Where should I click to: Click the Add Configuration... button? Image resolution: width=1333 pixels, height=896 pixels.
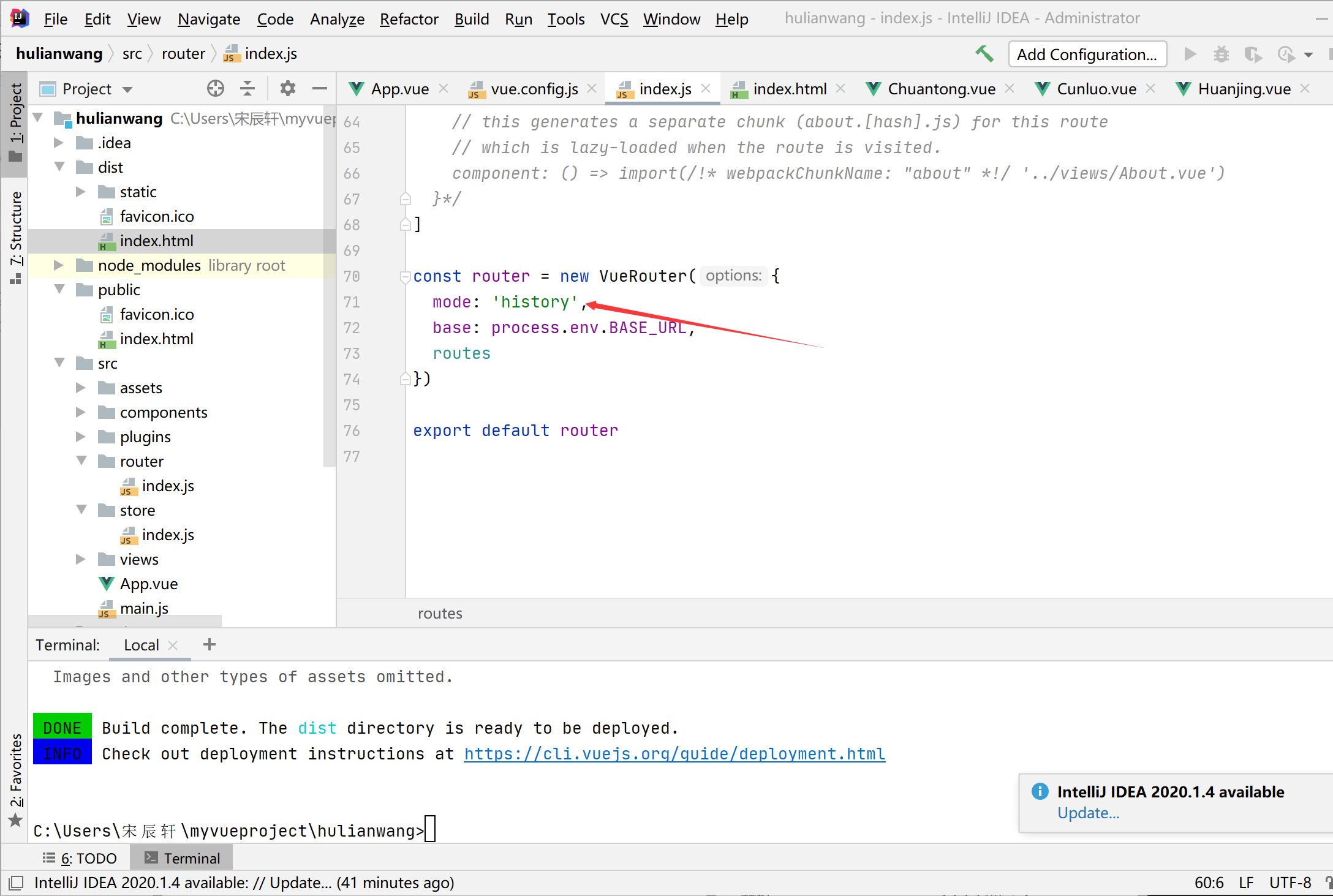coord(1087,55)
